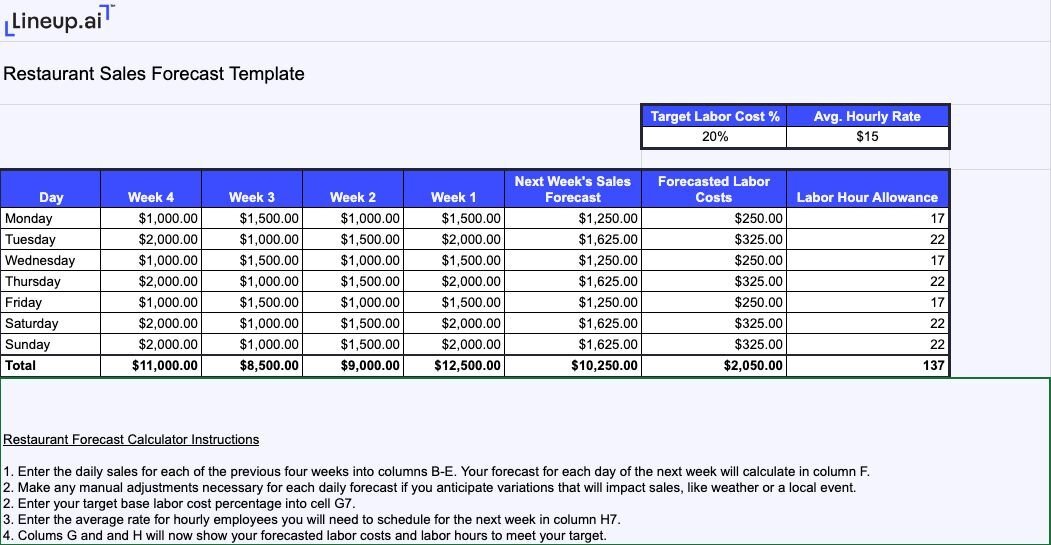Click the Restaurant Forecast Calculator Instructions heading

(131, 439)
